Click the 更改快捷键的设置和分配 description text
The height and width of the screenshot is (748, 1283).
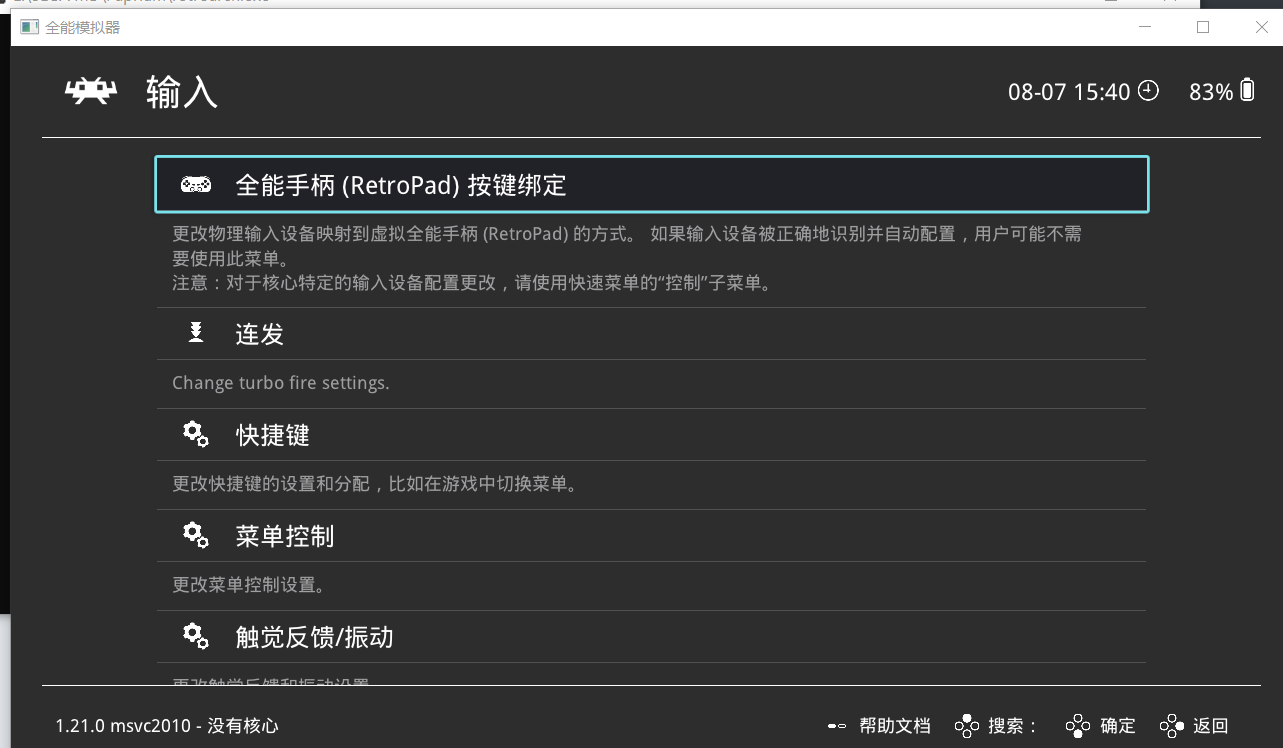(x=374, y=484)
